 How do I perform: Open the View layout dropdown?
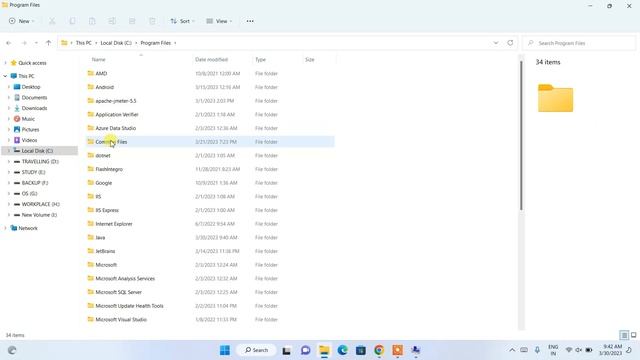click(219, 21)
